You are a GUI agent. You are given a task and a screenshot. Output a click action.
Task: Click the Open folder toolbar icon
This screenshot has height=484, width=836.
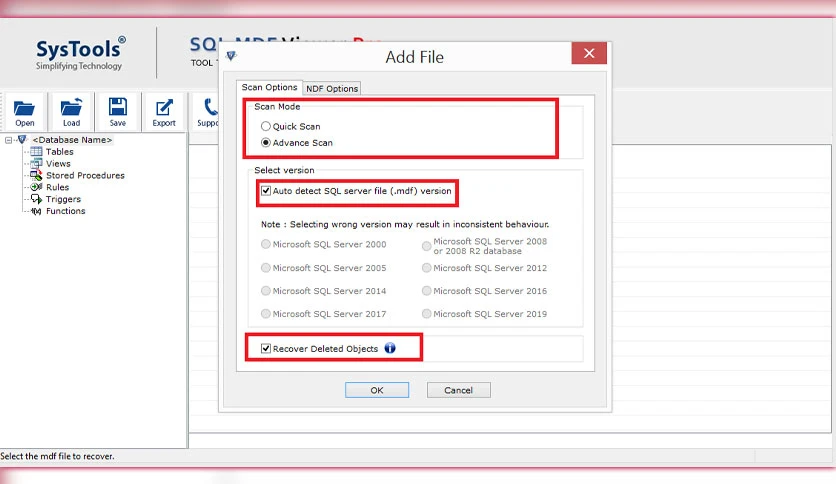(24, 108)
